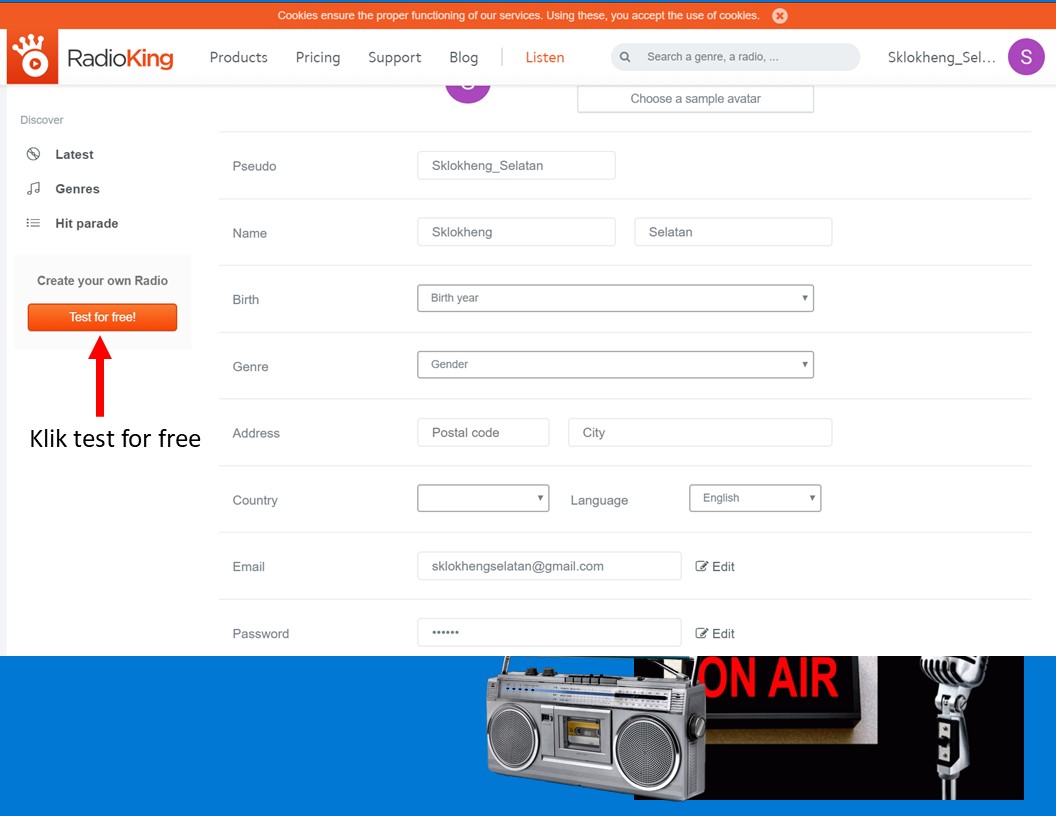
Task: Click the last name field Selatan
Action: click(x=733, y=232)
